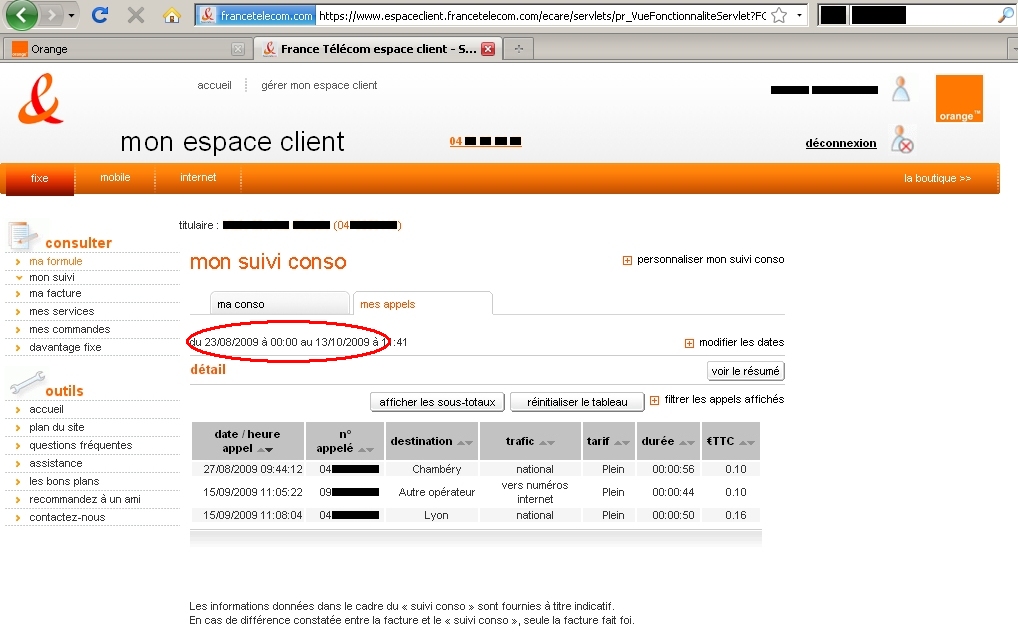Expand modifier les dates plus icon
Viewport: 1018px width, 636px height.
[689, 343]
